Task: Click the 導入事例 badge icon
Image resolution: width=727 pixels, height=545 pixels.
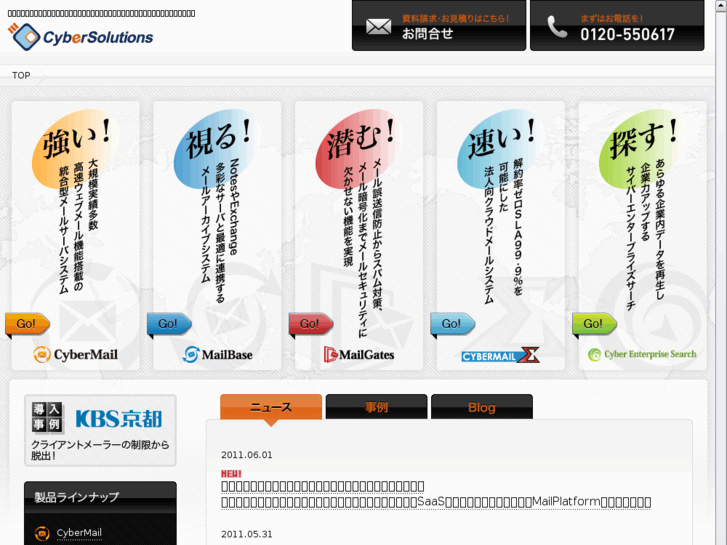Action: click(x=46, y=417)
